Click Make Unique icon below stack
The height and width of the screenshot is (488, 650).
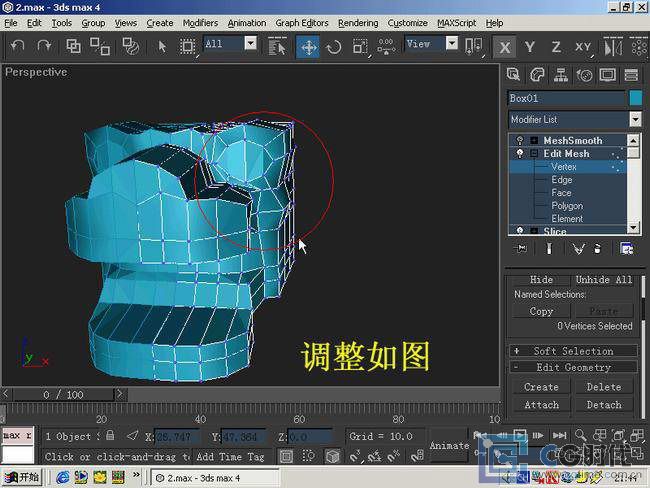point(578,248)
